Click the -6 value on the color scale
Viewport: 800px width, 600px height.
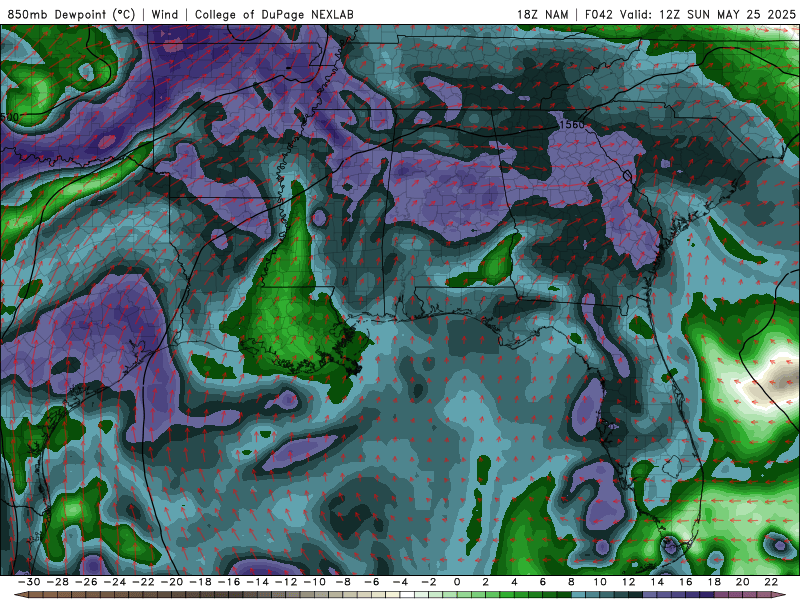[371, 582]
